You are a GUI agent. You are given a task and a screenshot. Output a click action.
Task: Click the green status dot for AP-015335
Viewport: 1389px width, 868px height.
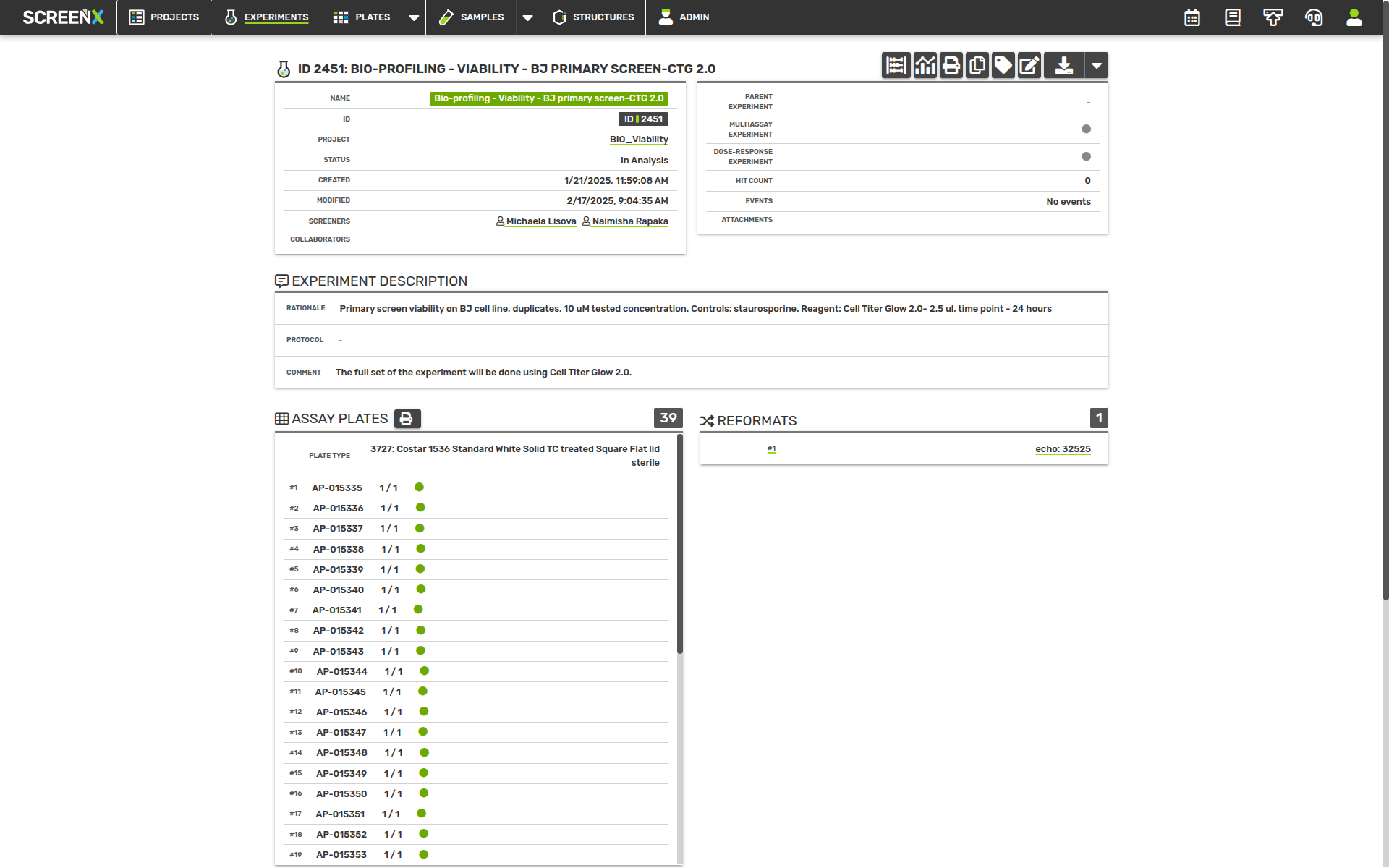[419, 488]
